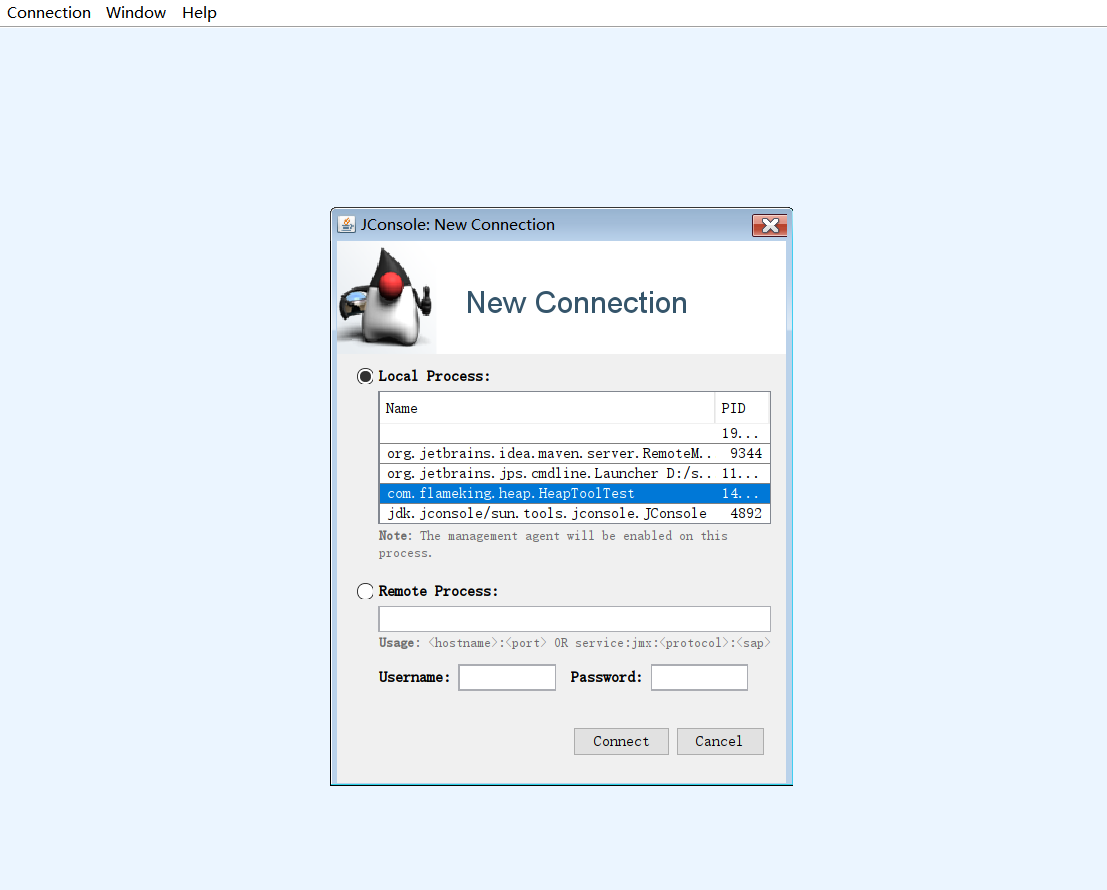
Task: Select the org.jetbrains.jps.cmdline.Launcher process row
Action: click(x=575, y=473)
